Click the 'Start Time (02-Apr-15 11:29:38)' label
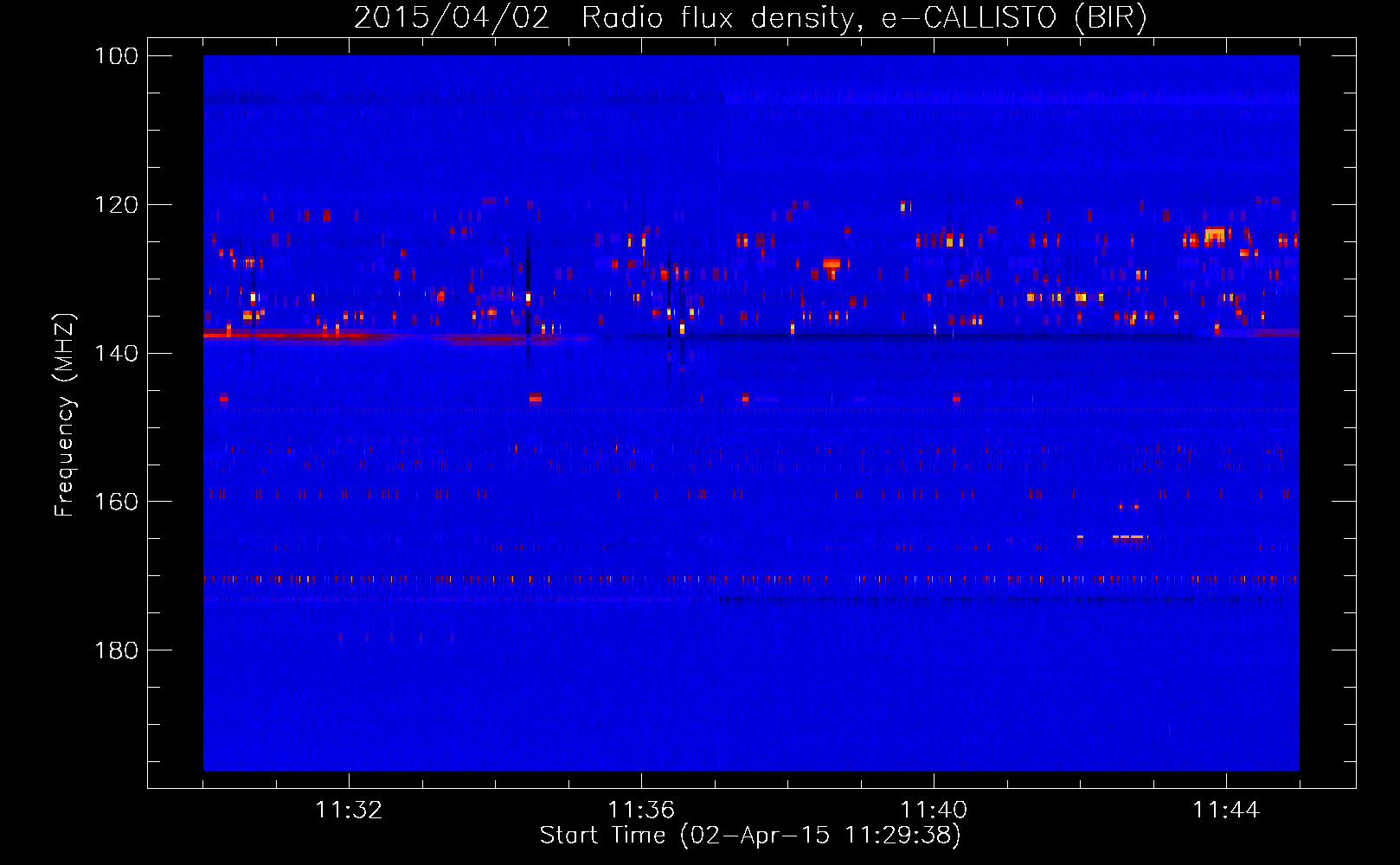The height and width of the screenshot is (865, 1400). pyautogui.click(x=750, y=836)
